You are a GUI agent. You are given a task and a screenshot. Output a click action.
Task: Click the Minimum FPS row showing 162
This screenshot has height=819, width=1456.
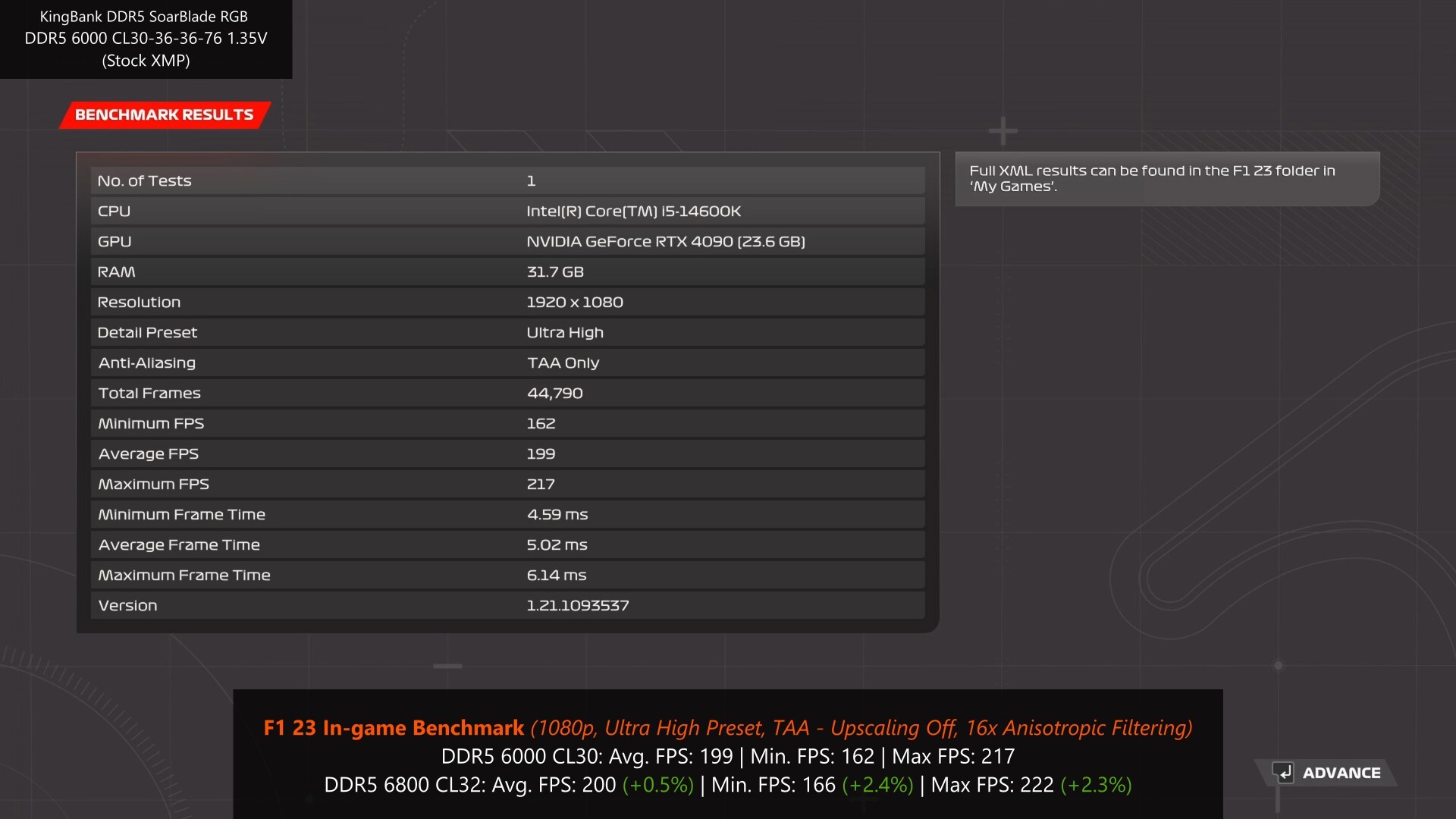[507, 423]
